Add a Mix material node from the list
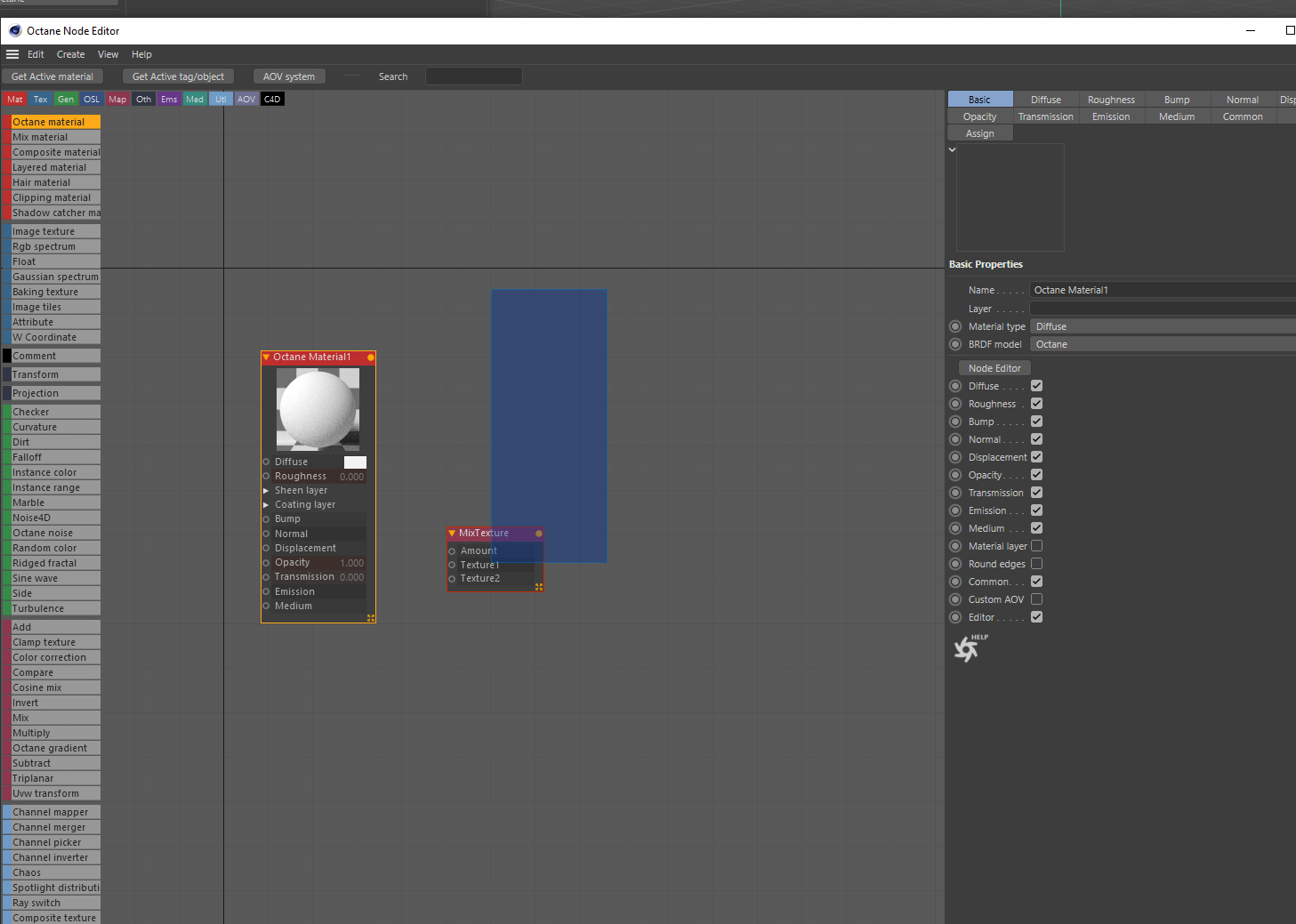This screenshot has width=1296, height=924. 52,137
